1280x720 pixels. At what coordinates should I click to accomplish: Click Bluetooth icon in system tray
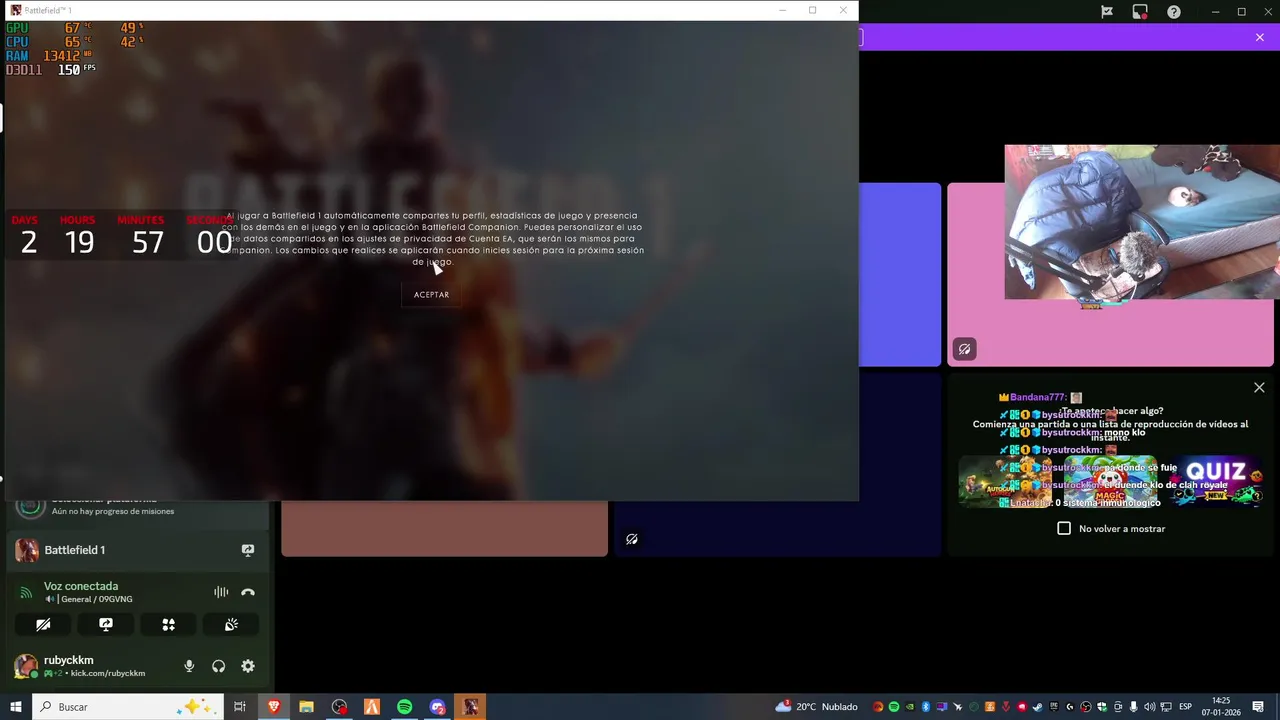point(926,707)
